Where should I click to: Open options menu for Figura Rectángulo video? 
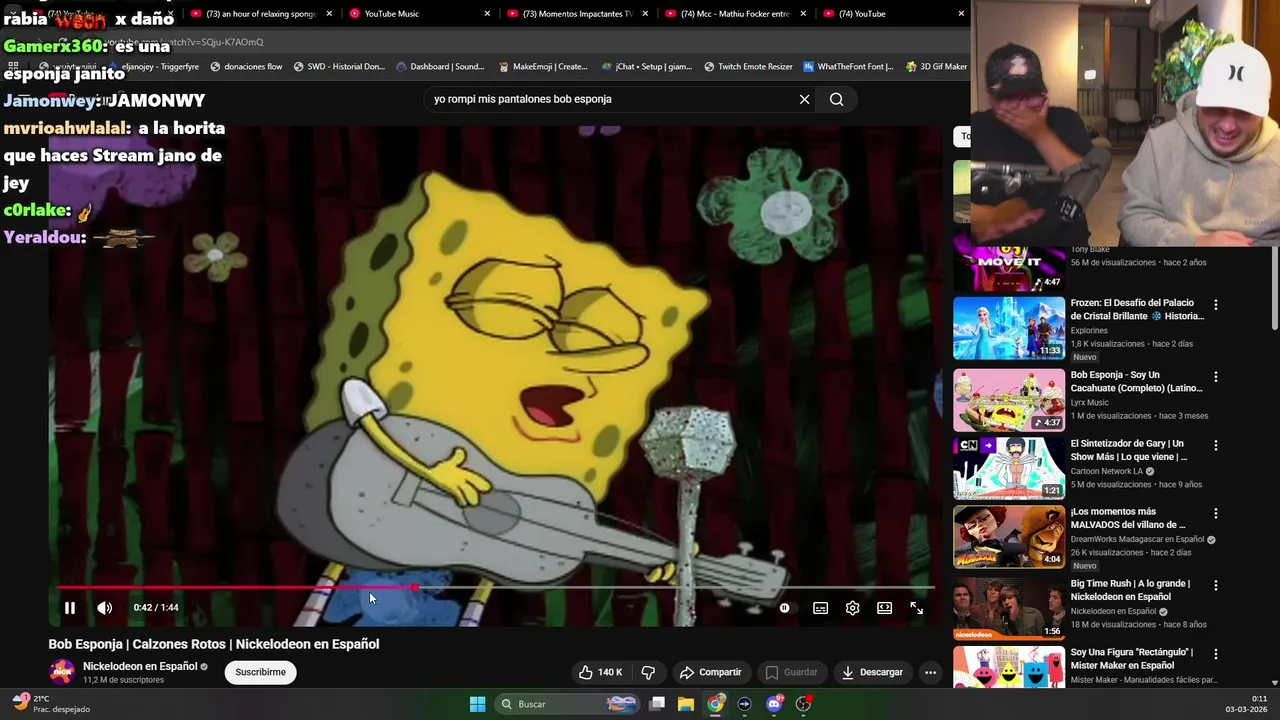point(1216,654)
